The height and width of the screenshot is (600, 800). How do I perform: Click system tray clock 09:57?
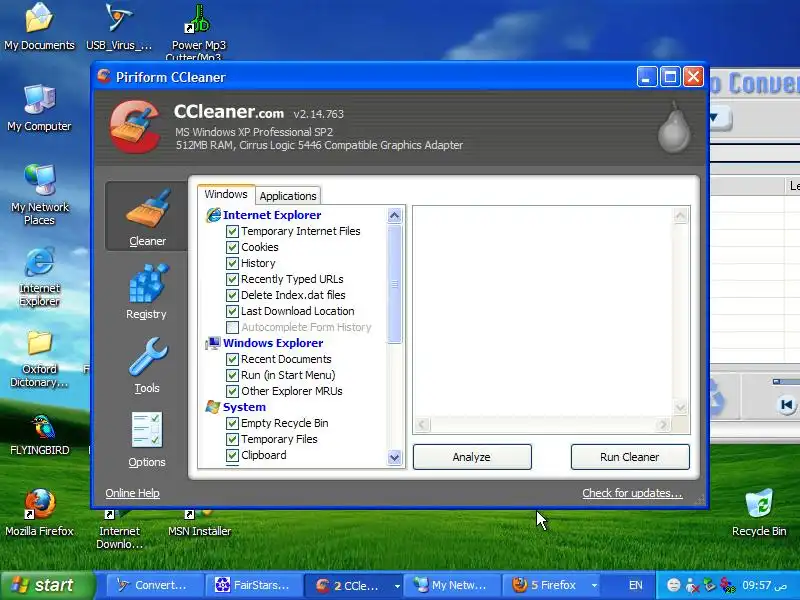point(764,585)
